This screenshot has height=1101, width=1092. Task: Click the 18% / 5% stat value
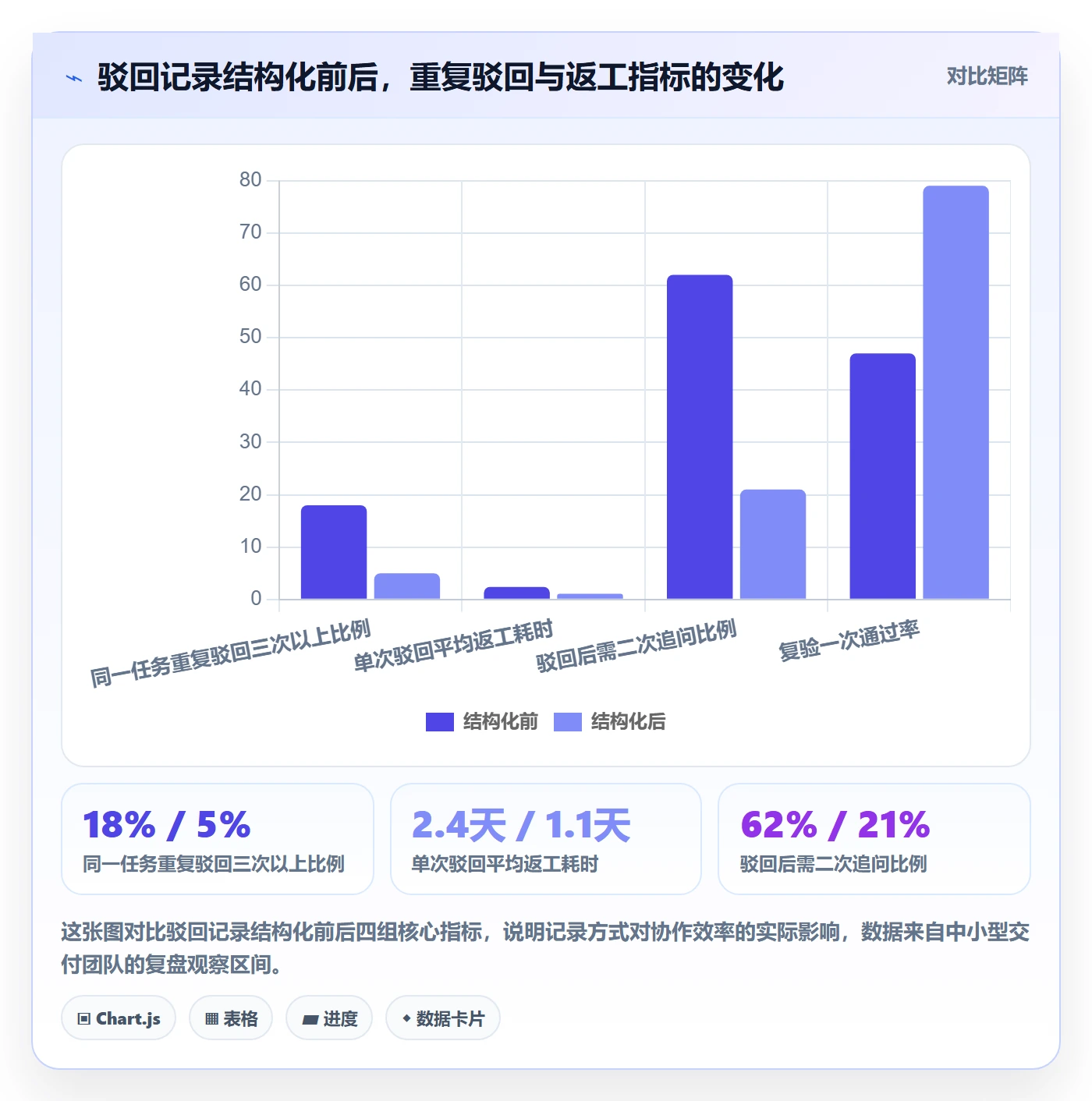coord(166,825)
